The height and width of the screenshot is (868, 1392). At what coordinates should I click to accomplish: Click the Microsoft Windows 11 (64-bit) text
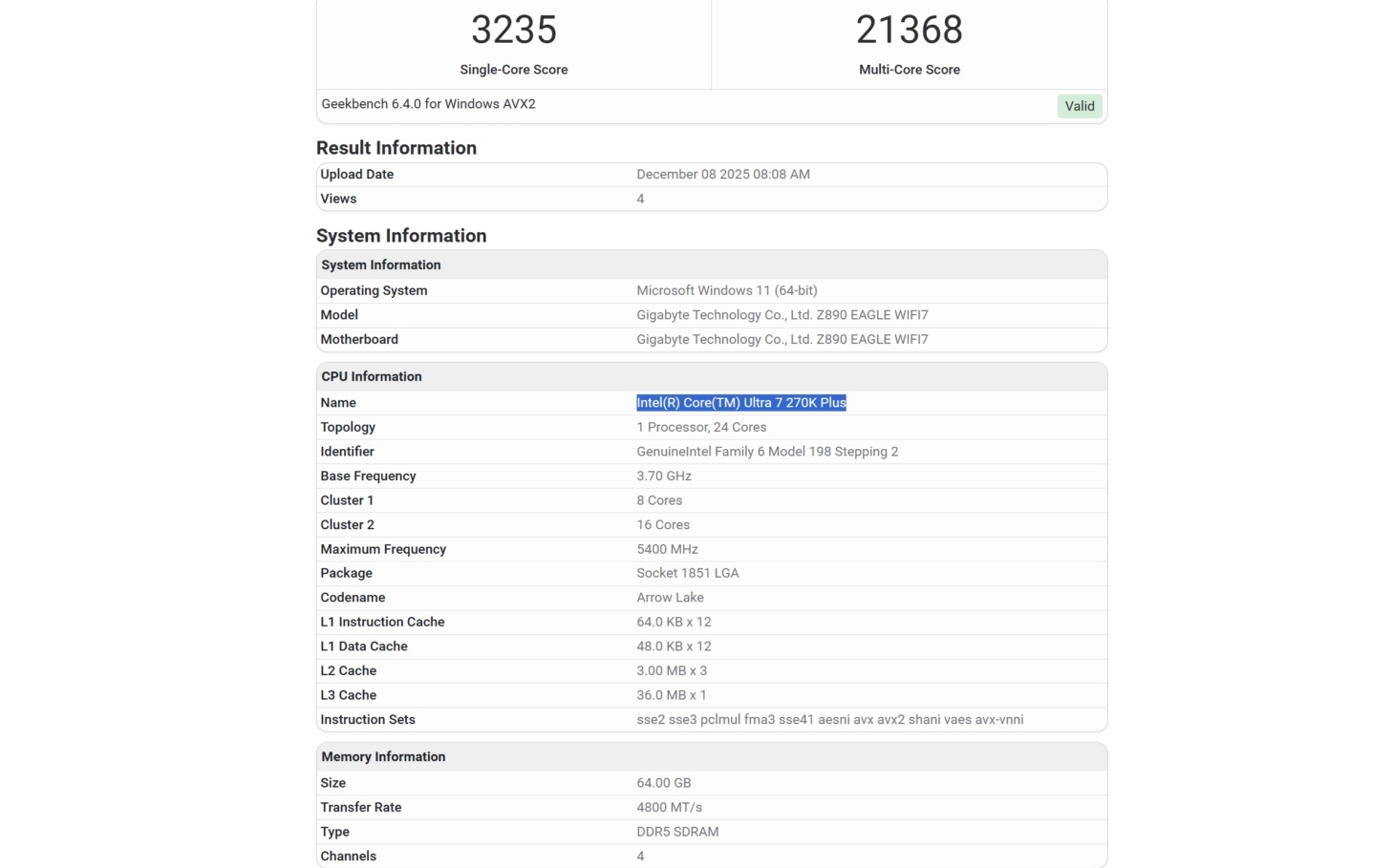[x=727, y=290]
